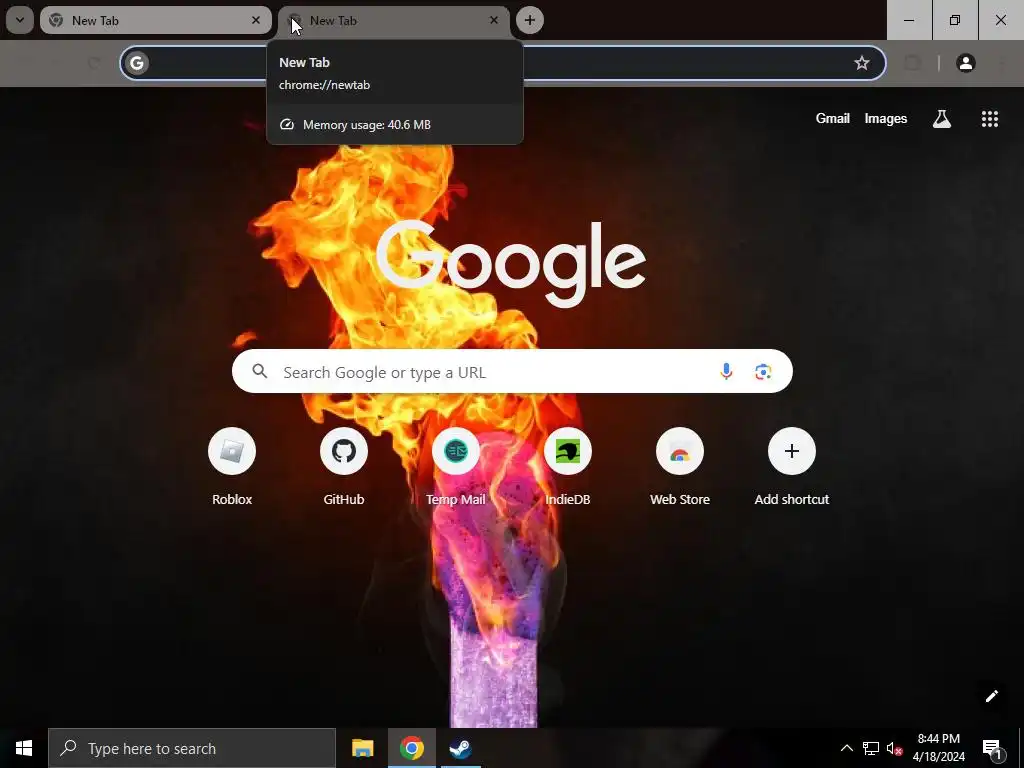The width and height of the screenshot is (1024, 768).
Task: Open the Windows Start menu
Action: [24, 748]
